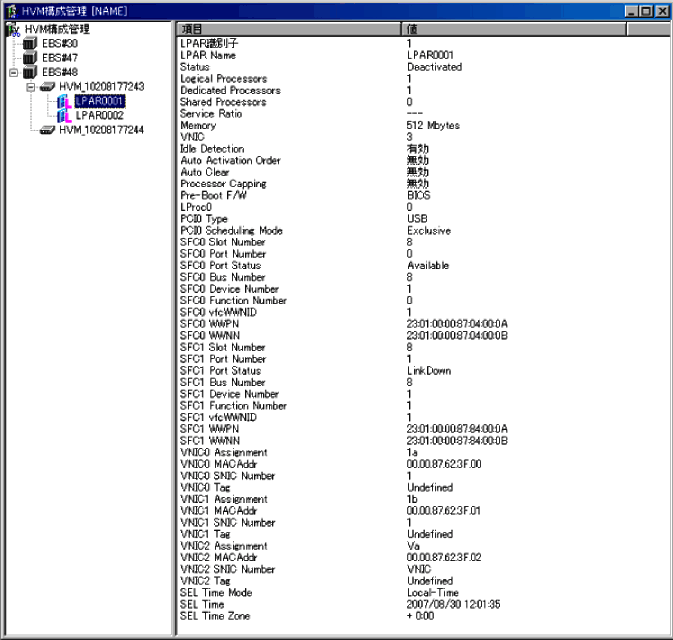Select the EBS#47 tree item
Viewport: 673px width, 640px height.
click(x=60, y=58)
